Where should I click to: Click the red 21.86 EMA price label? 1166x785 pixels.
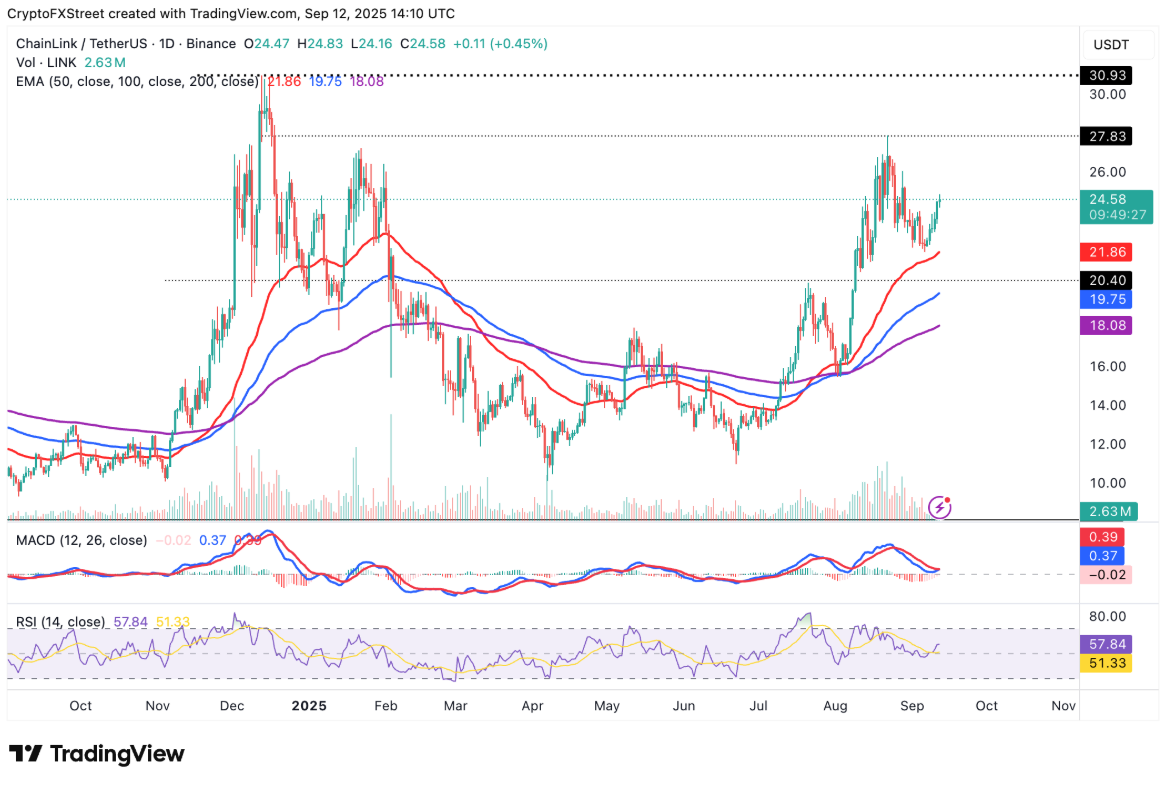[1107, 252]
